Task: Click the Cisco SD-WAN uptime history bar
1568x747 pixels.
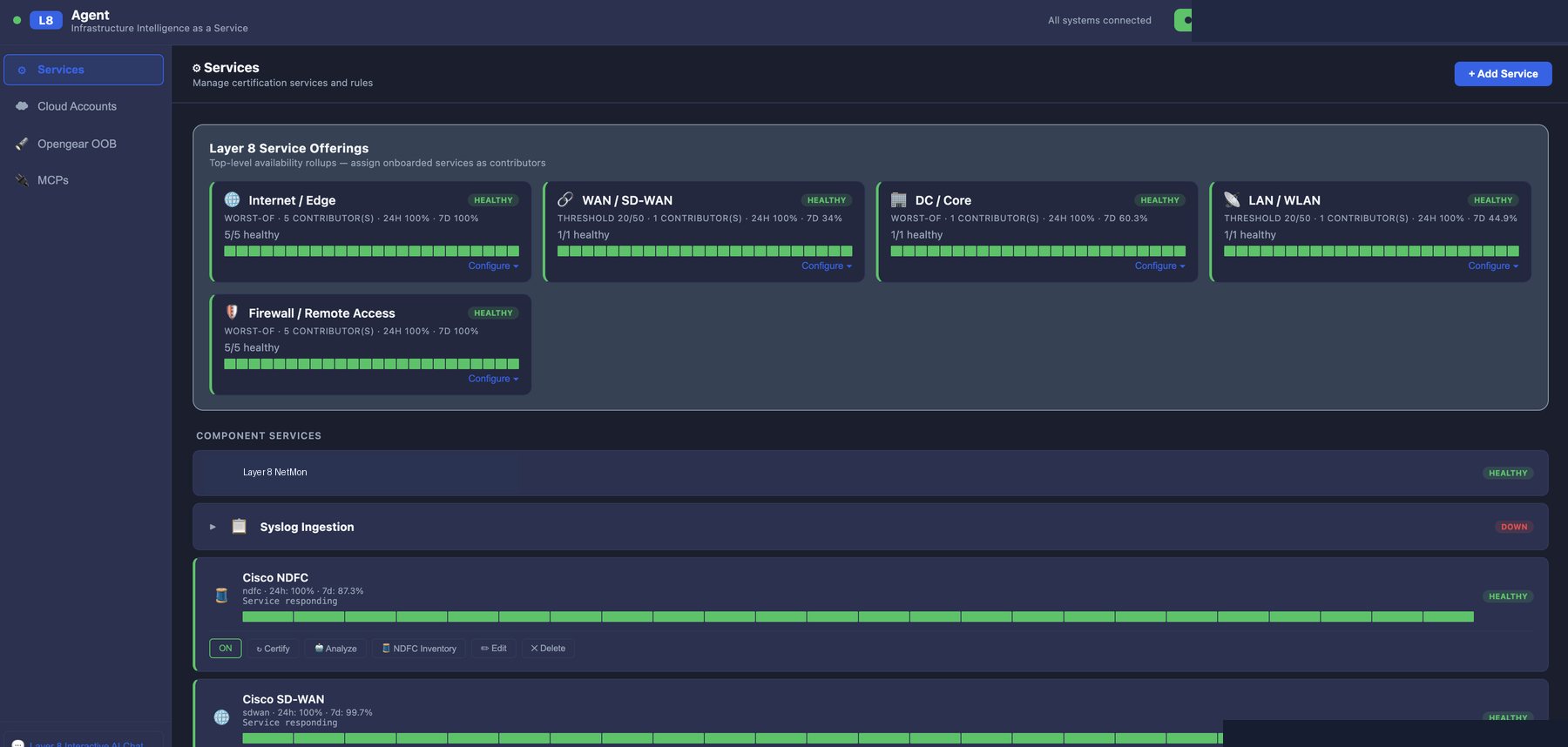Action: (x=733, y=738)
